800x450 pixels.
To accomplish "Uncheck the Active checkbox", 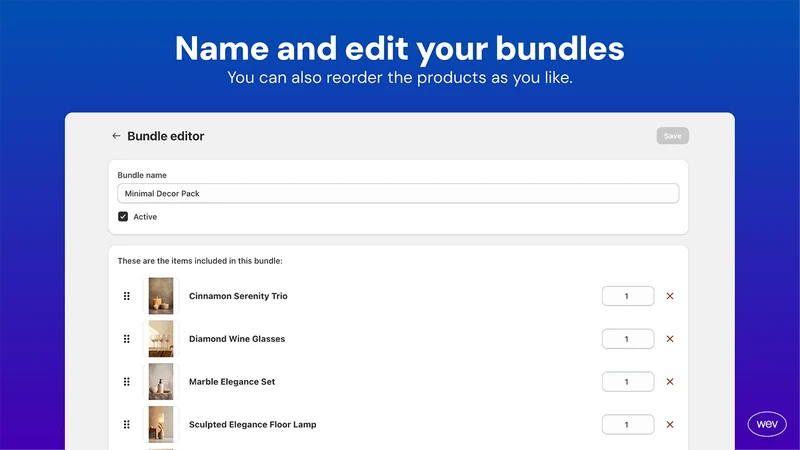I will pos(123,217).
